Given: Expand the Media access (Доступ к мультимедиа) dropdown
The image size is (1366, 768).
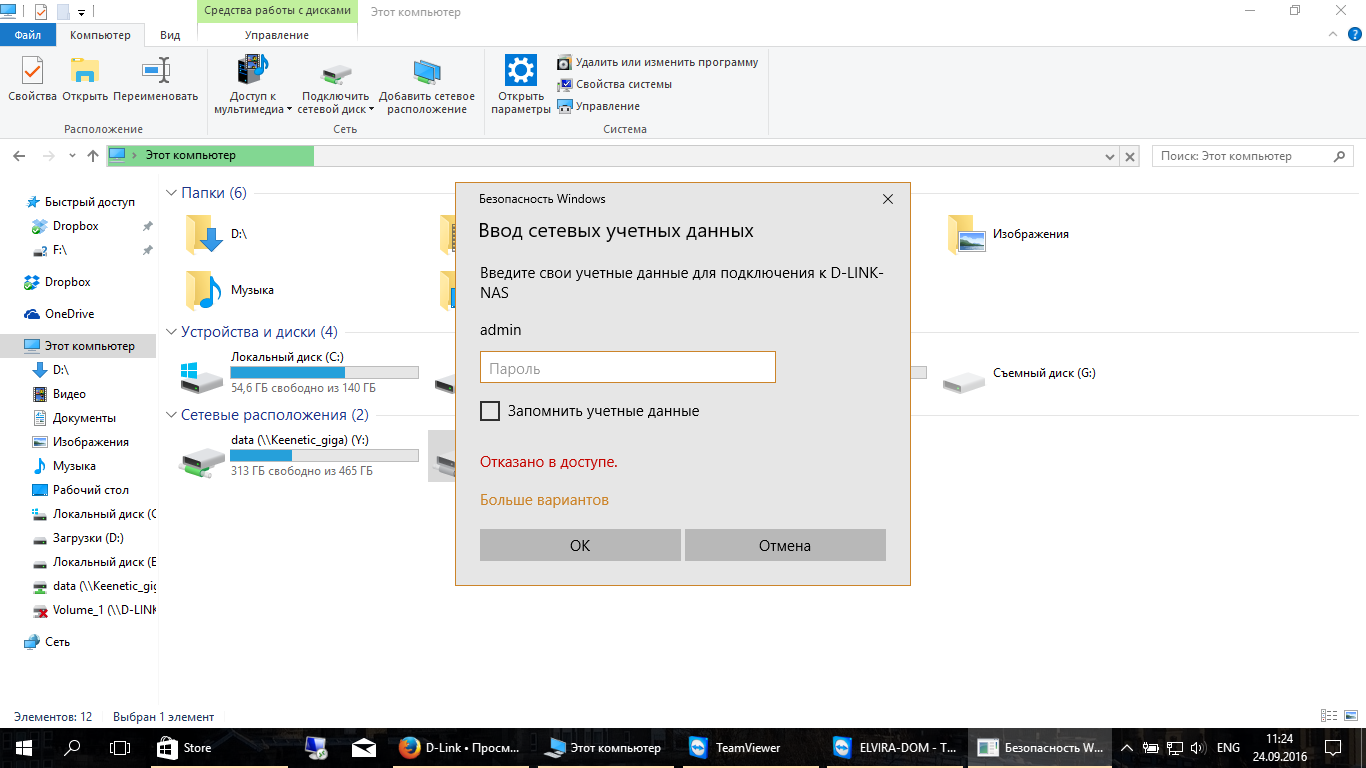Looking at the screenshot, I should coord(289,110).
